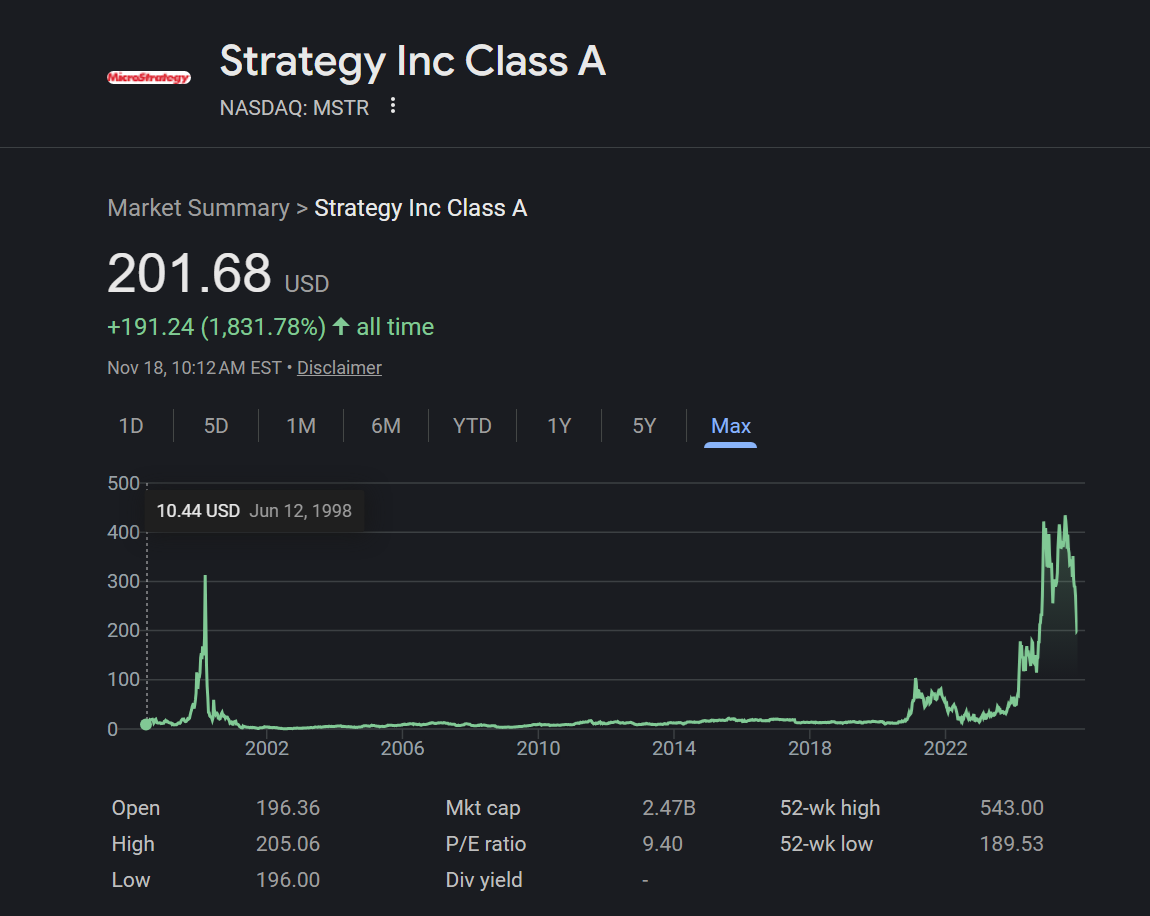Click the 10.44 USD Jun 12, 1998 tooltip
Screen dimensions: 1150x916
pyautogui.click(x=254, y=511)
